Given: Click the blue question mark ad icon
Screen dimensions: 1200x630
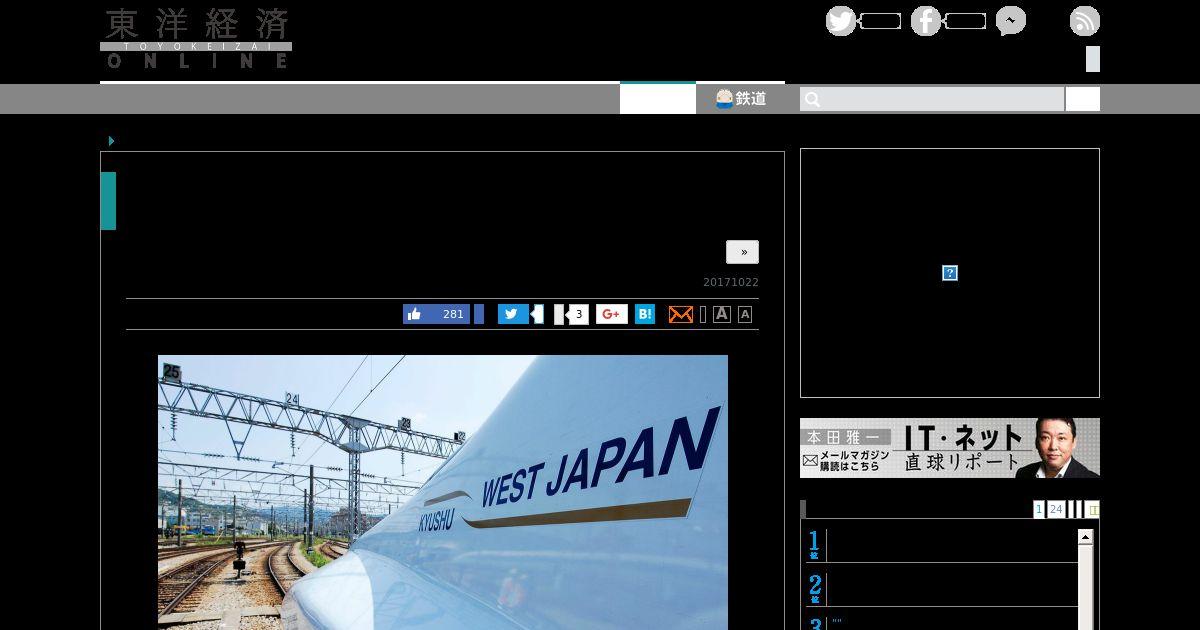Looking at the screenshot, I should click(x=950, y=273).
